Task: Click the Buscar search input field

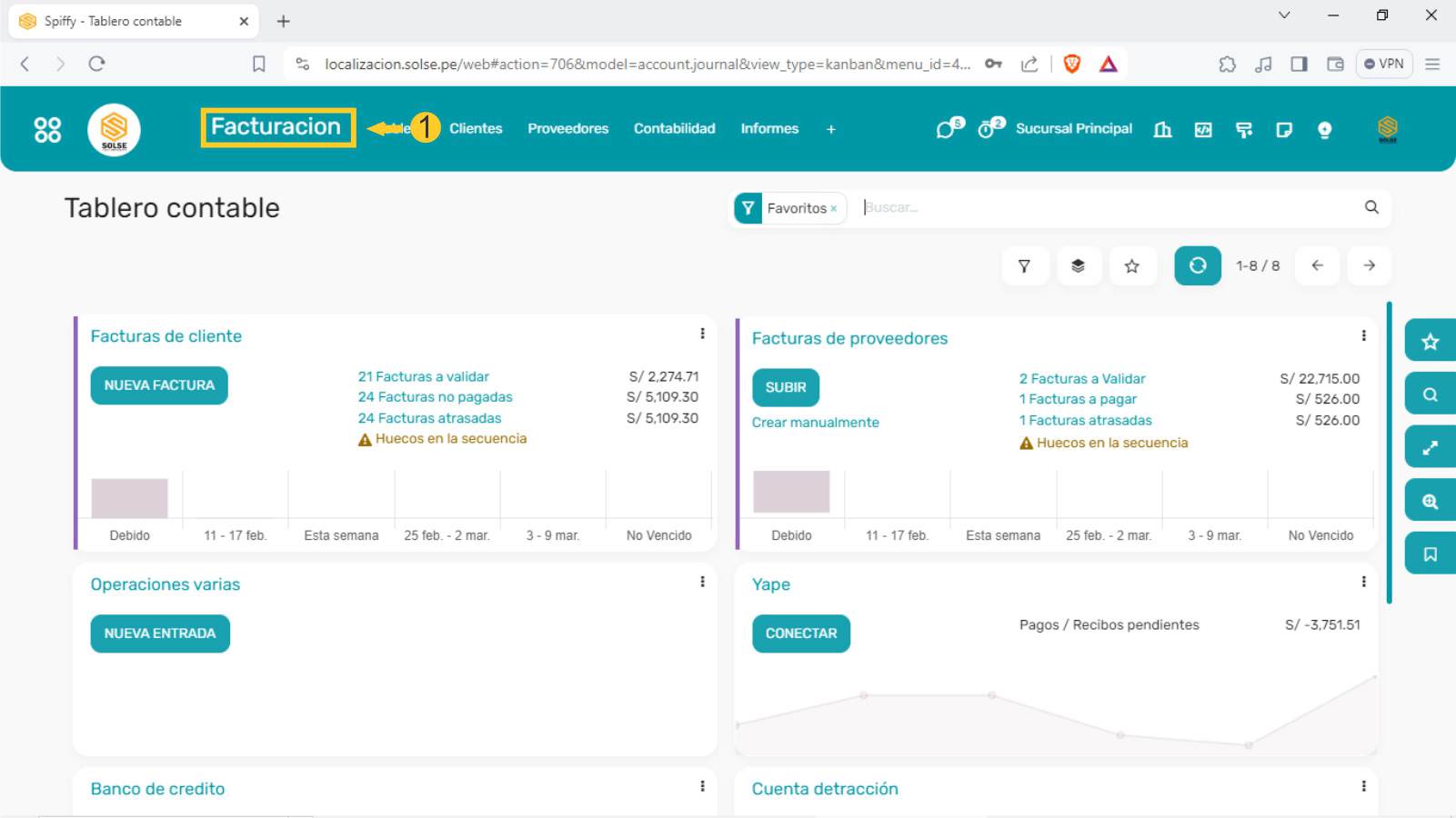Action: point(1100,207)
